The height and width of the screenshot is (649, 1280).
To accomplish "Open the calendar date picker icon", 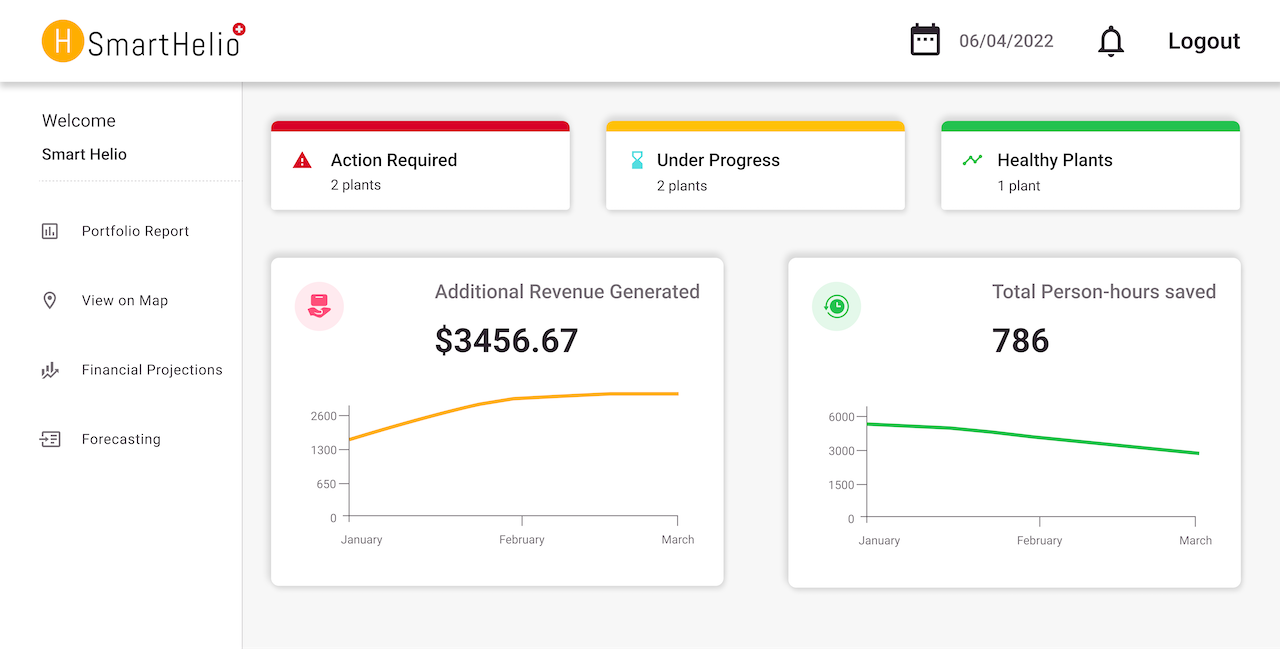I will (925, 40).
